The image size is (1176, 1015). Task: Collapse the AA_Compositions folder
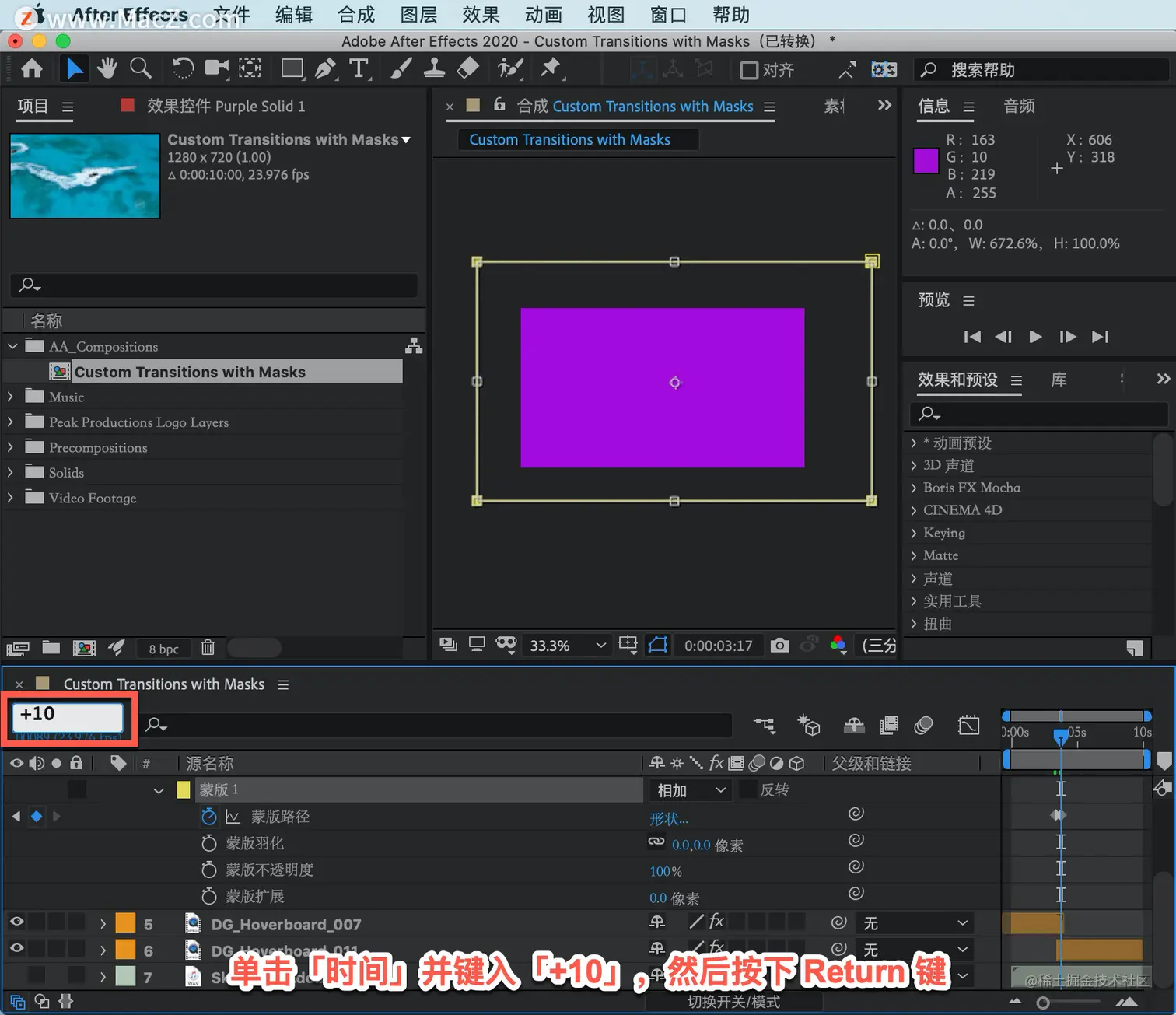12,346
